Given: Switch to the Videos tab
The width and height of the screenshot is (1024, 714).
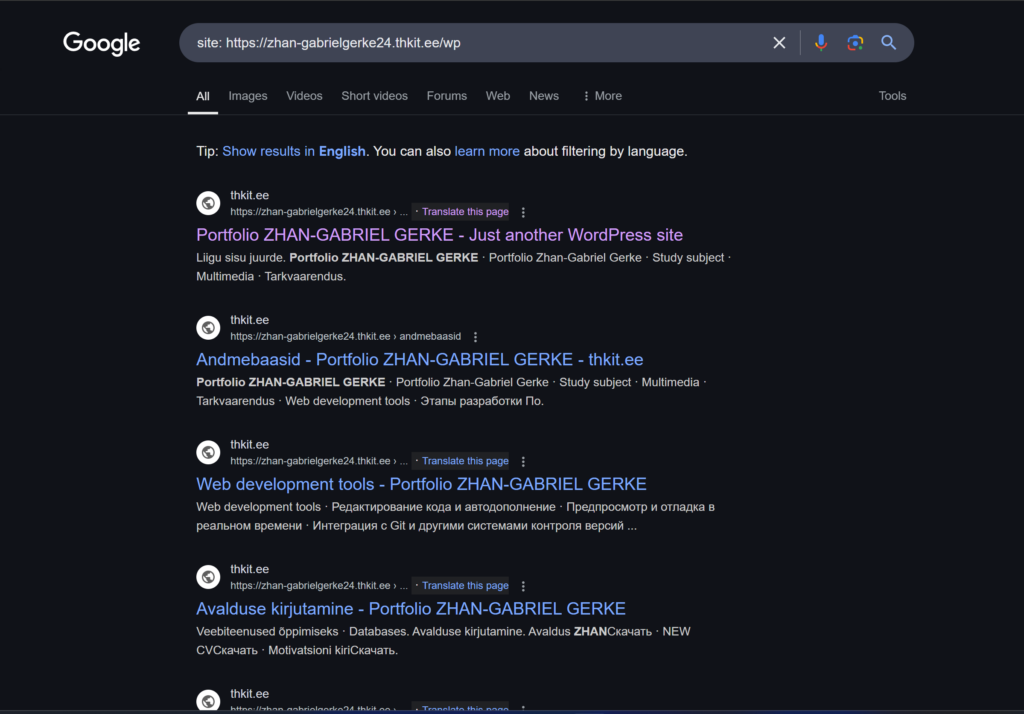Looking at the screenshot, I should [304, 96].
